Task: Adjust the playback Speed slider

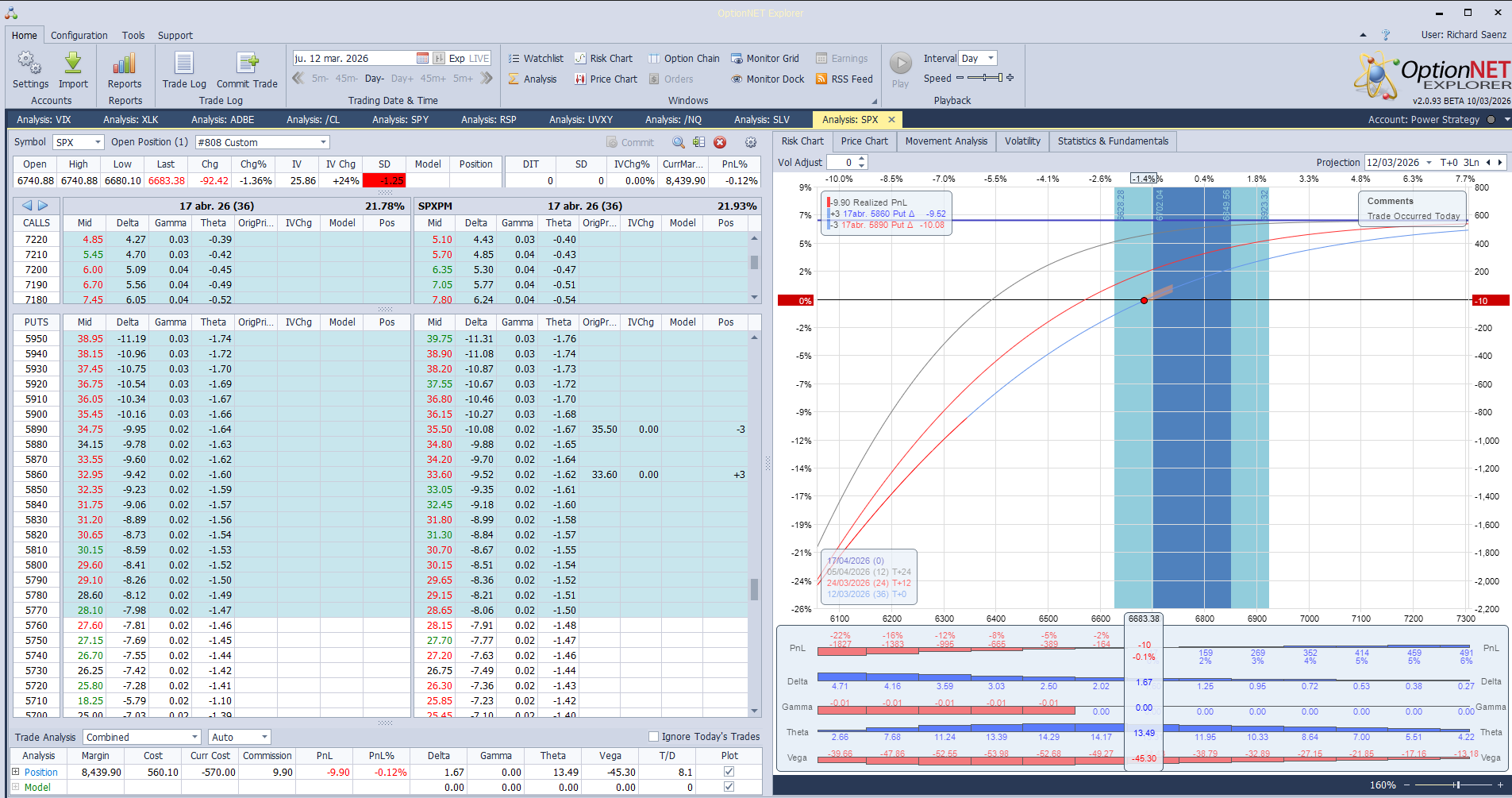Action: 984,78
